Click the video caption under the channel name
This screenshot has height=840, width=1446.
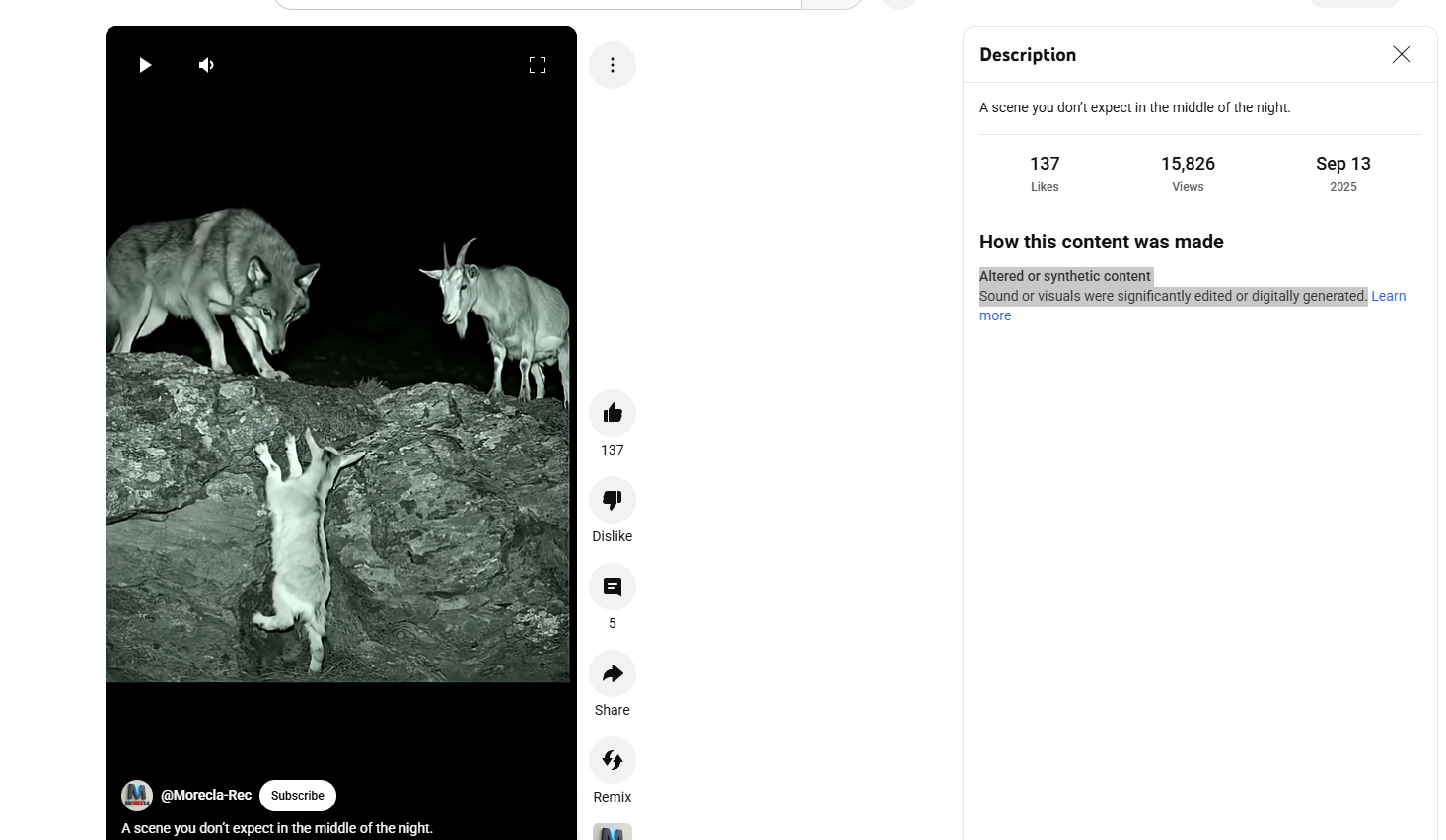[x=277, y=828]
